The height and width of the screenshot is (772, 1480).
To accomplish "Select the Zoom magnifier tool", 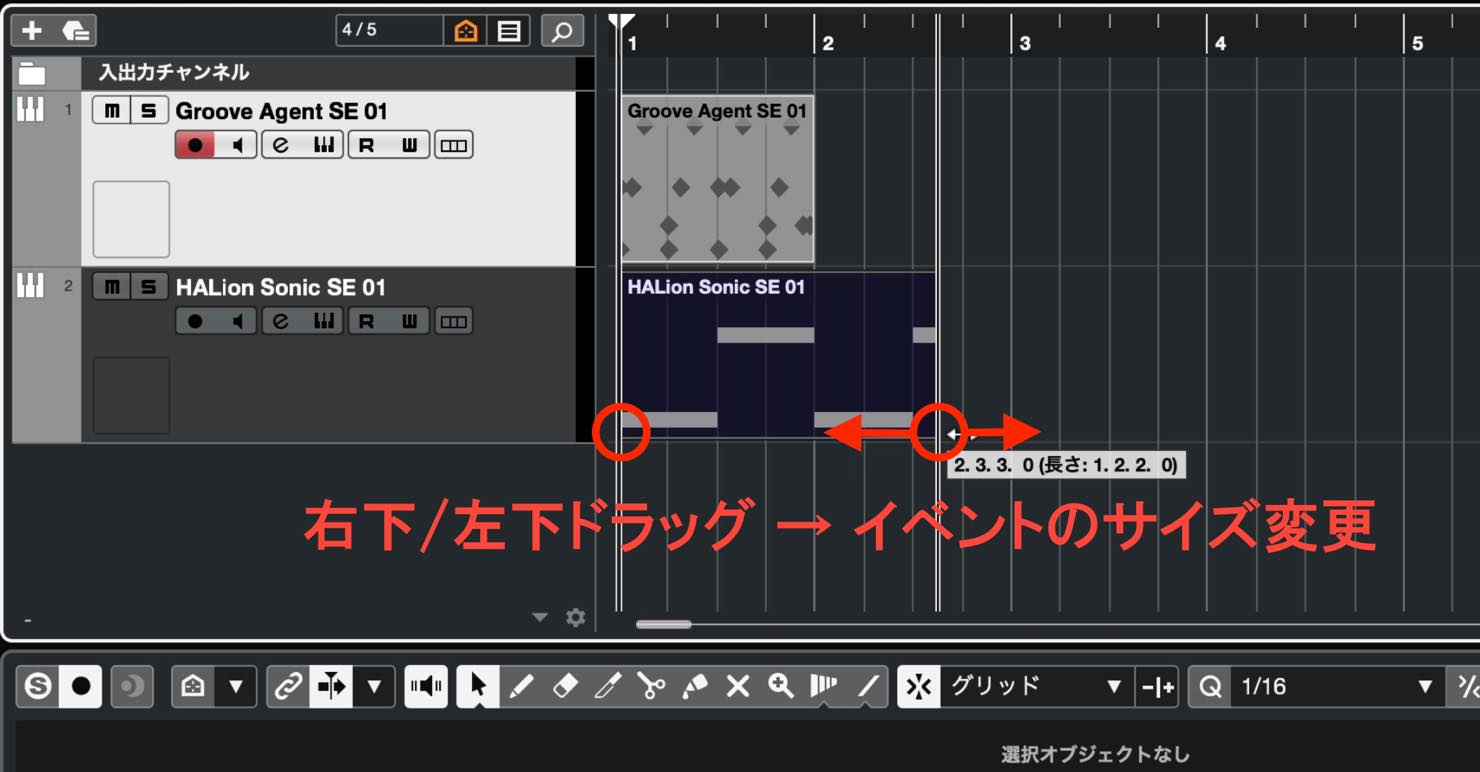I will (781, 686).
